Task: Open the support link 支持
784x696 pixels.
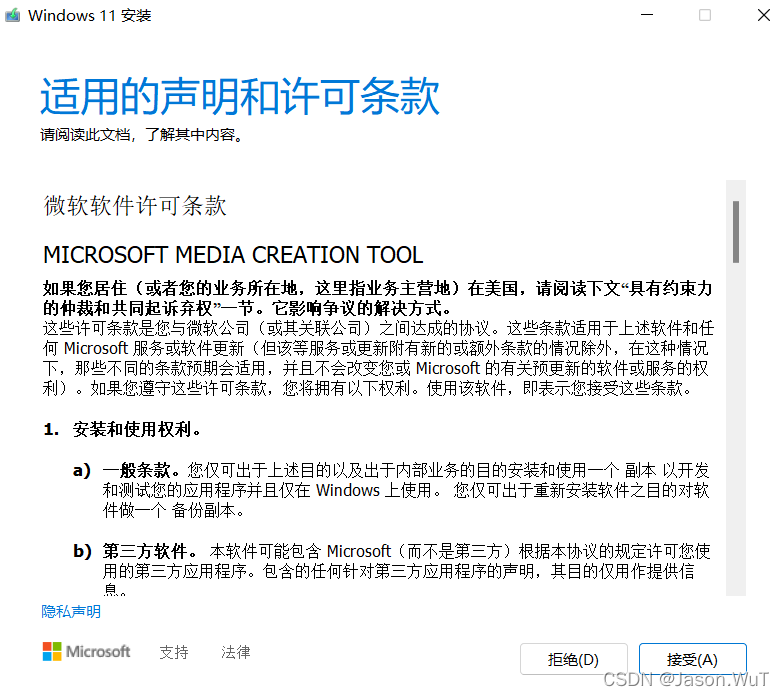Action: click(174, 652)
